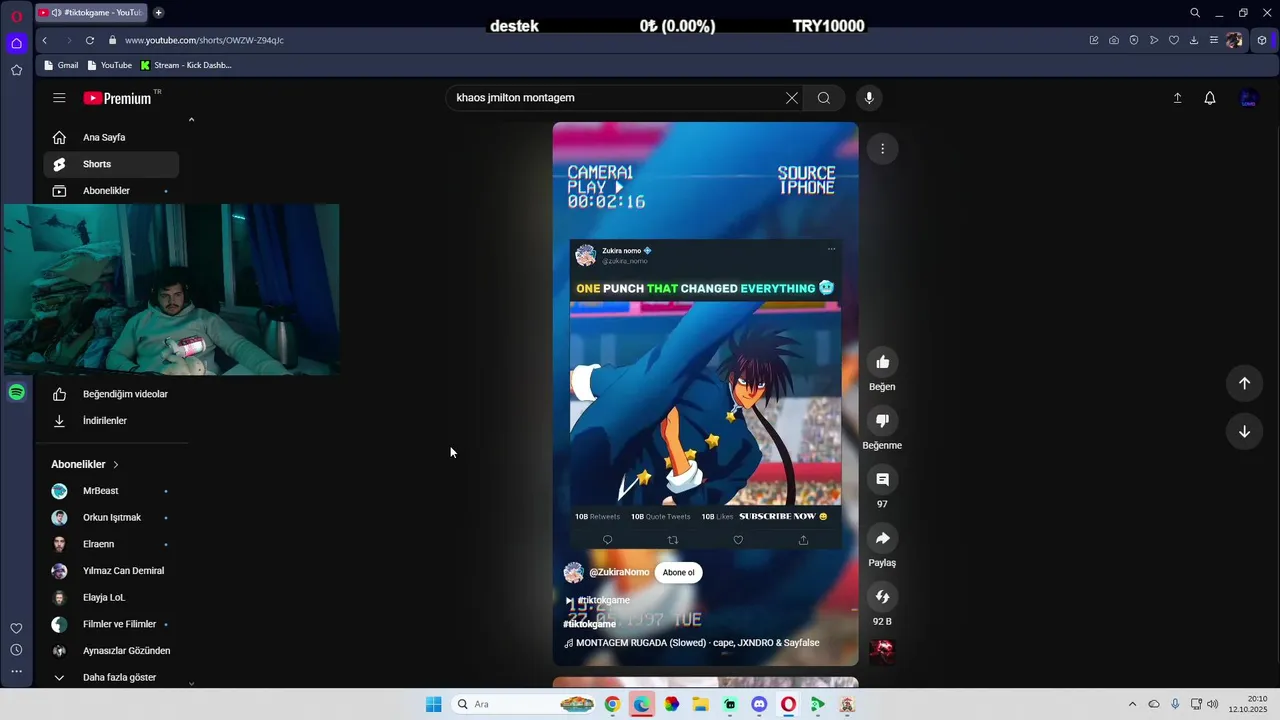
Task: Open the Filmler ve Filimler channel
Action: 111,624
